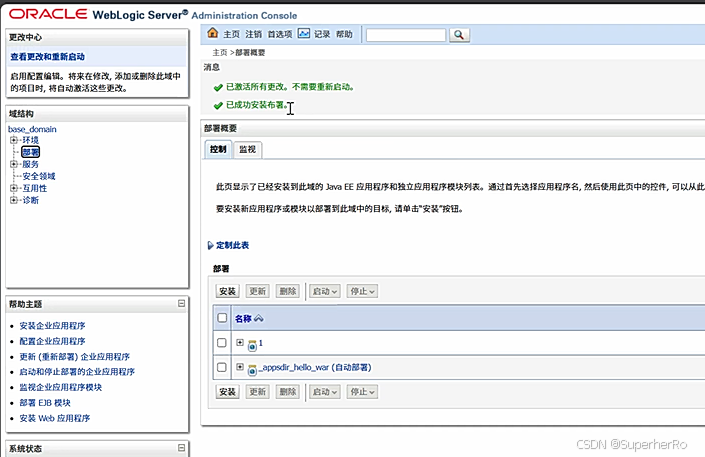The image size is (705, 457).
Task: Go to 主页 in the toolbar
Action: click(x=232, y=34)
